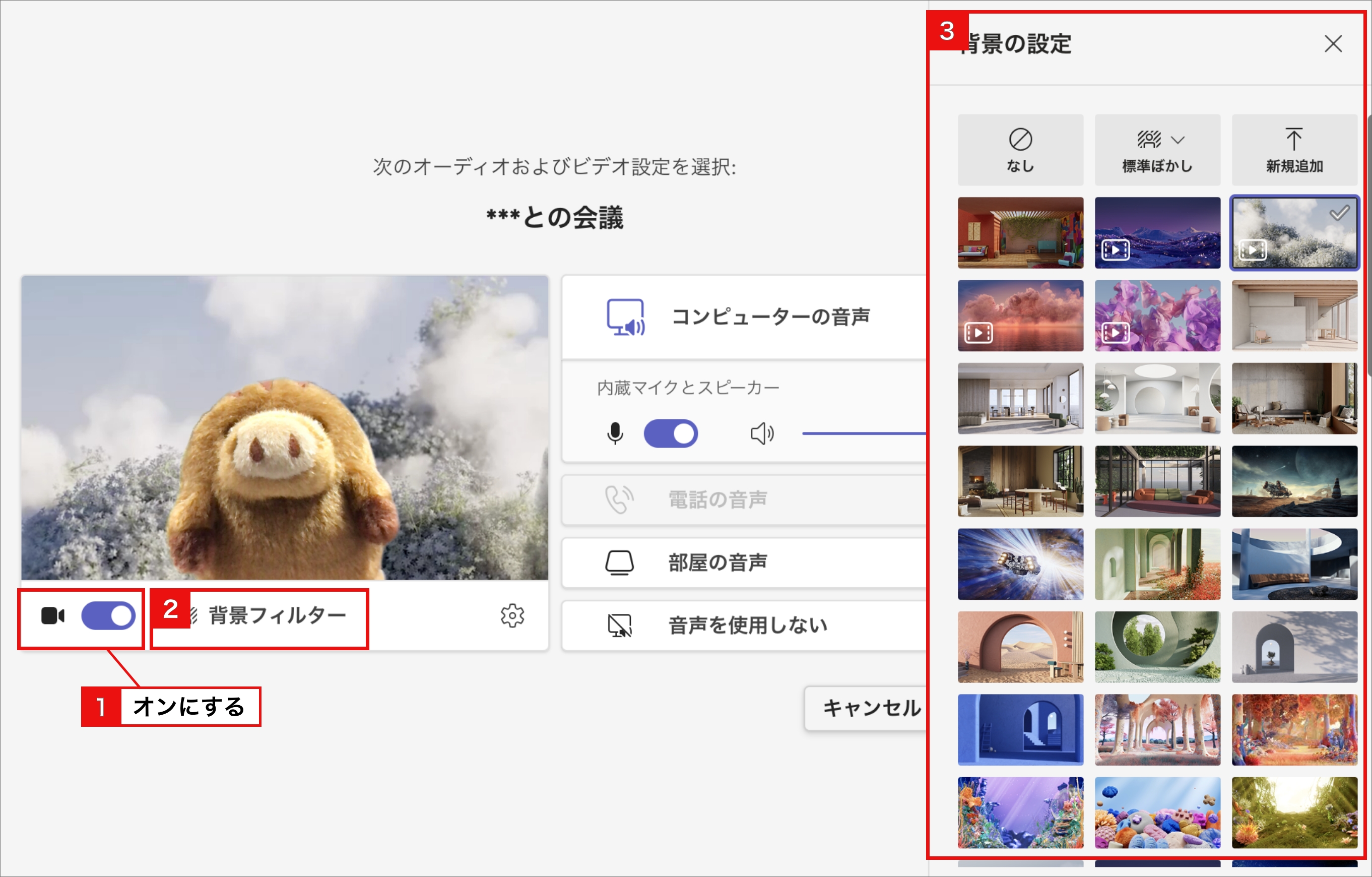The image size is (1372, 877).
Task: Click video badge on purple mountain thumbnail
Action: coord(1116,250)
